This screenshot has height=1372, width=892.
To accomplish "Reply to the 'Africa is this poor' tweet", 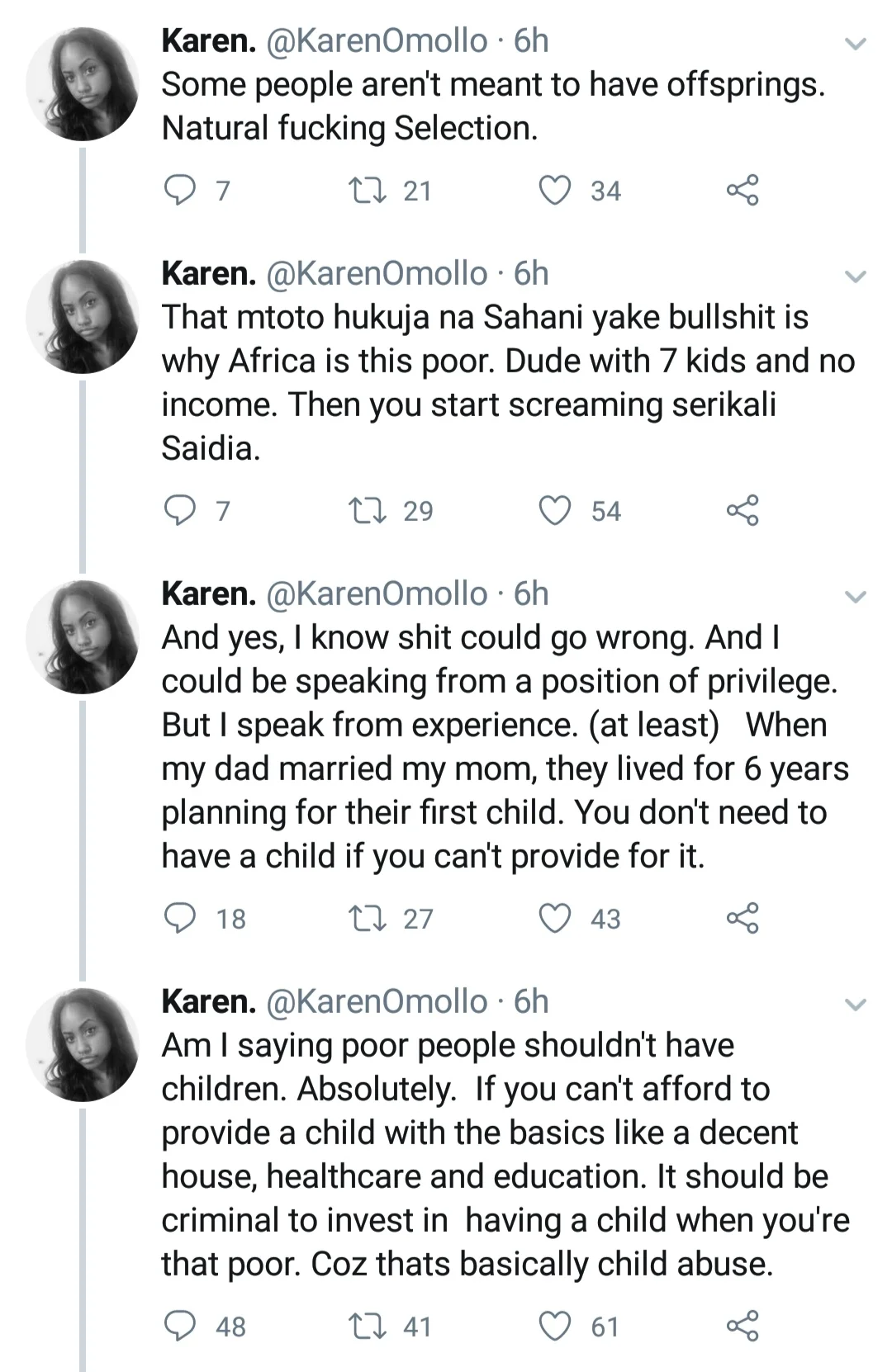I will click(178, 511).
